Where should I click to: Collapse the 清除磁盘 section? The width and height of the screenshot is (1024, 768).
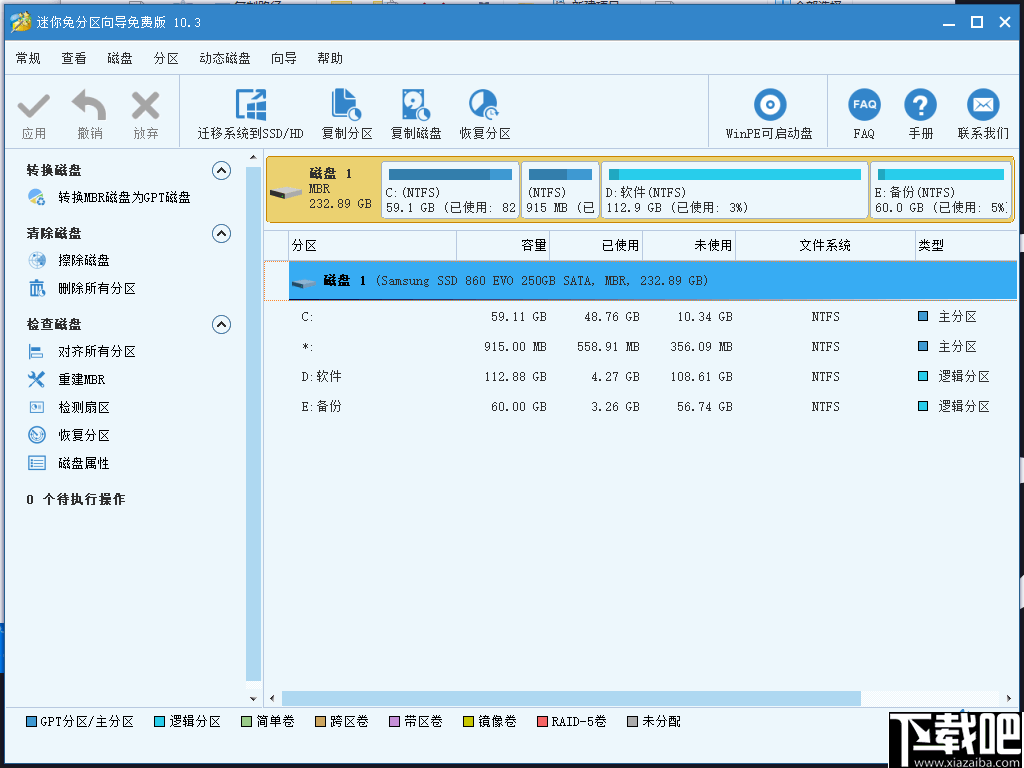coord(221,233)
